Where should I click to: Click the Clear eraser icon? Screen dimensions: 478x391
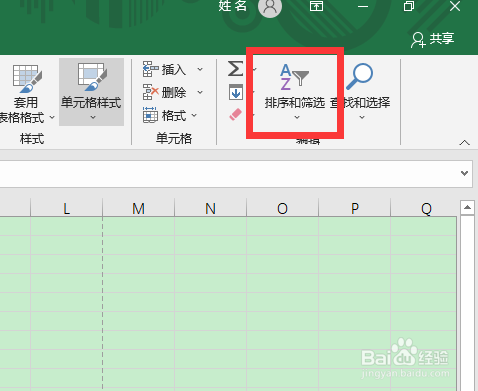click(236, 114)
